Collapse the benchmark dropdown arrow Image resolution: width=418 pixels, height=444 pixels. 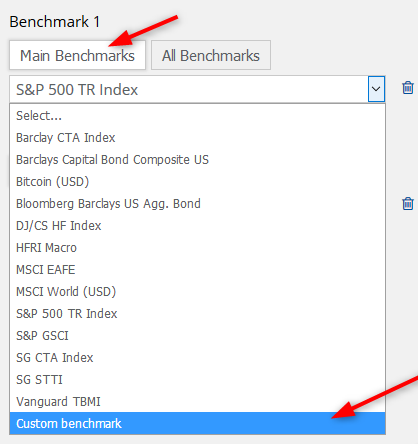point(376,89)
